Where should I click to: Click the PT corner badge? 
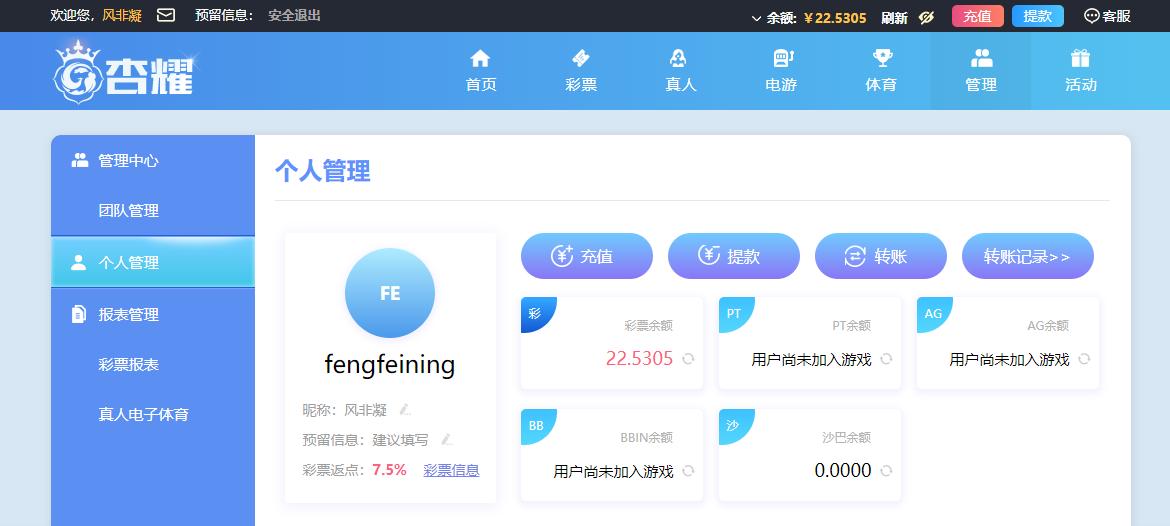pos(733,313)
